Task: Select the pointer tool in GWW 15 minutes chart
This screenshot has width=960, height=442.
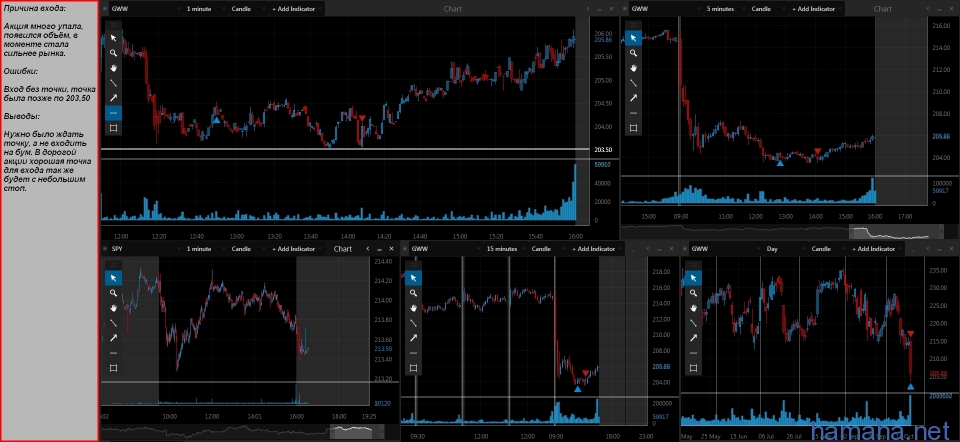Action: pyautogui.click(x=413, y=278)
